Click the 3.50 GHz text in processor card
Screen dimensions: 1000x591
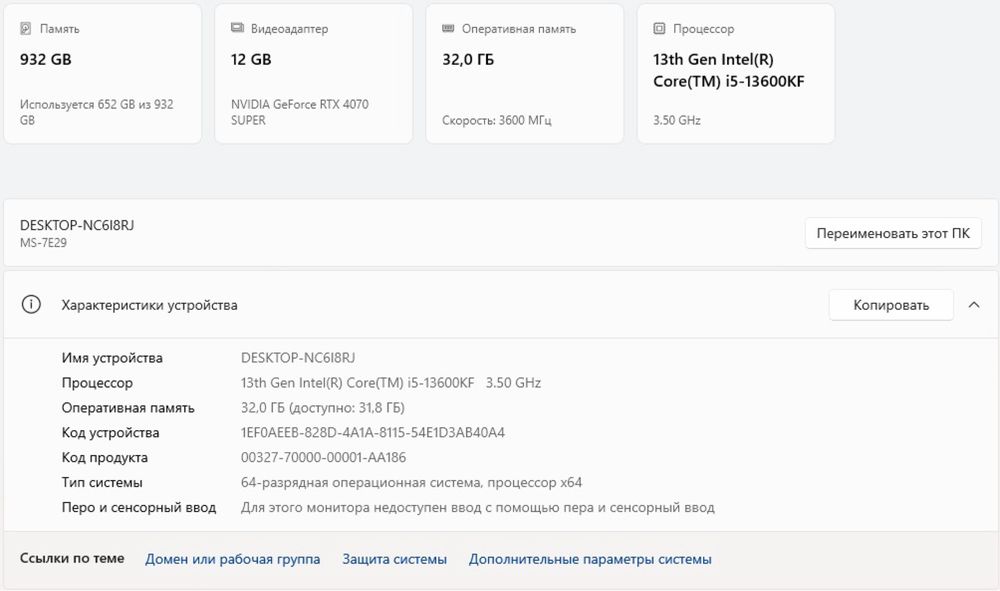(x=677, y=120)
